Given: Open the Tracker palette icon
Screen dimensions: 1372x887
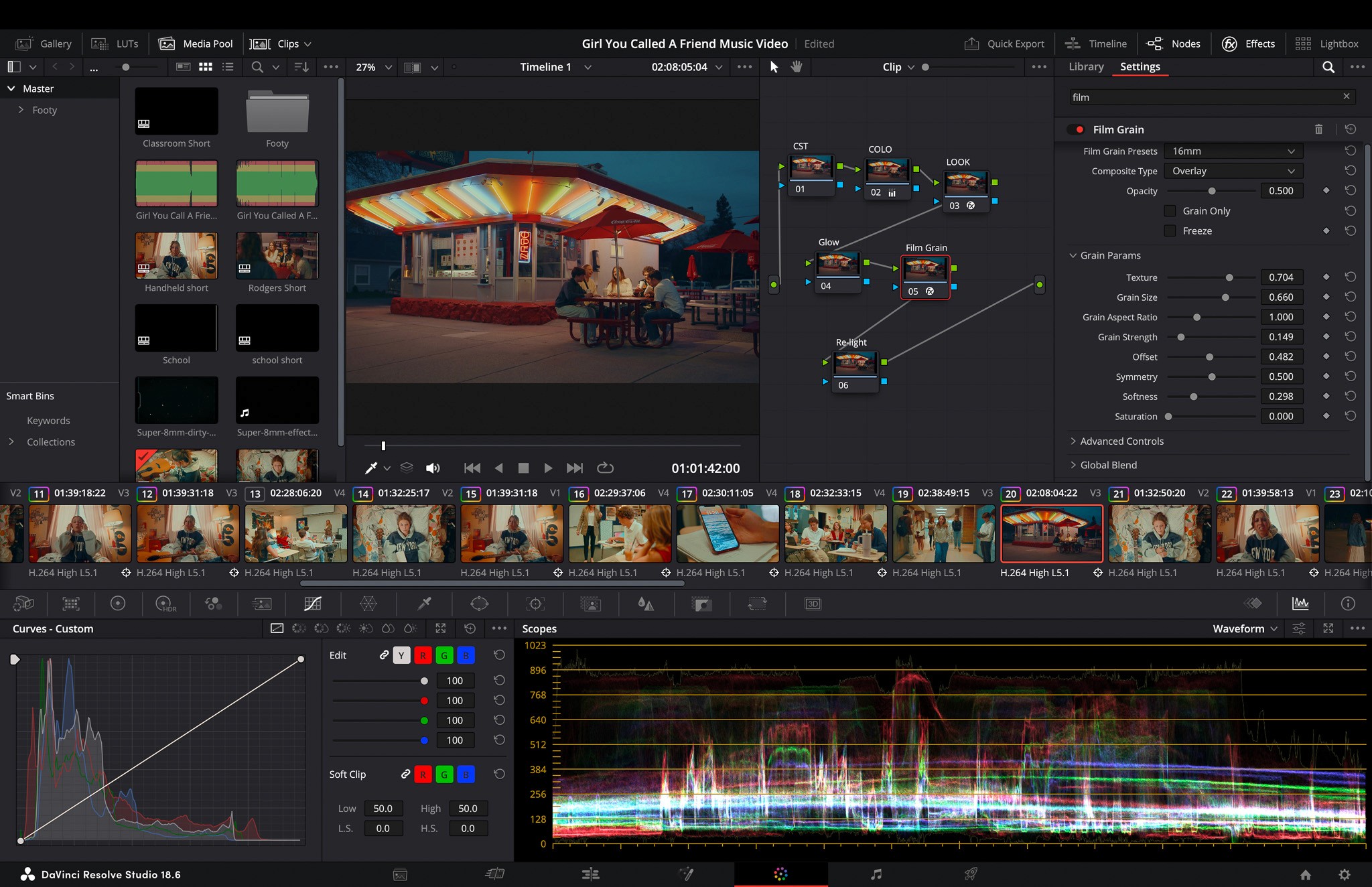Looking at the screenshot, I should pyautogui.click(x=535, y=604).
